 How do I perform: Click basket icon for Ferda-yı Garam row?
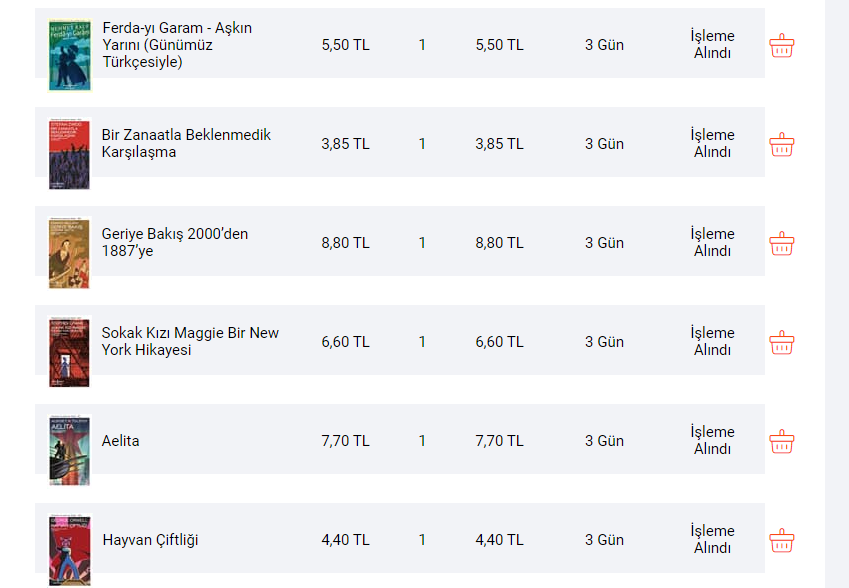781,45
